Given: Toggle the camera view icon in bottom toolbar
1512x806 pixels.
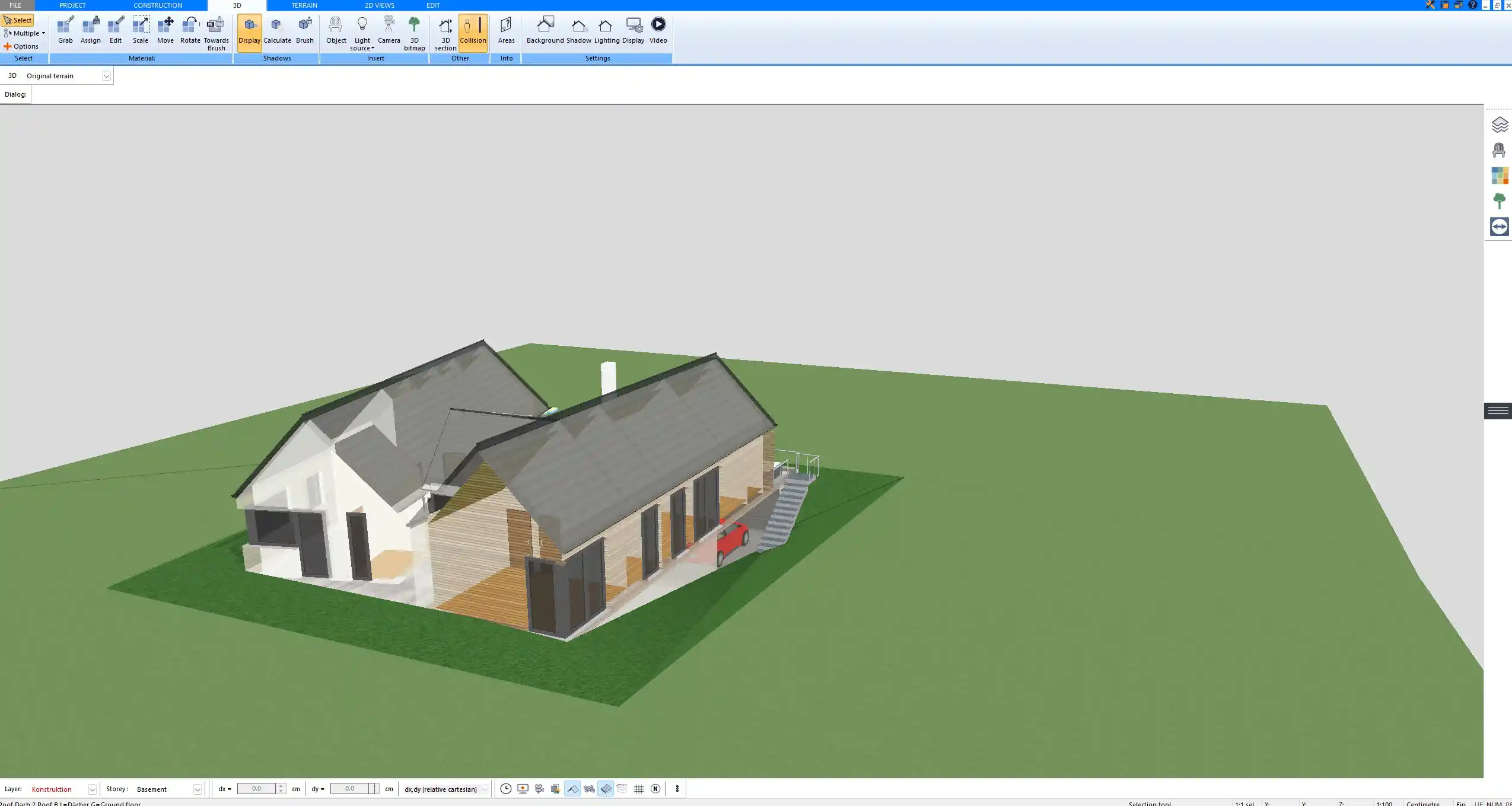Looking at the screenshot, I should pyautogui.click(x=539, y=789).
